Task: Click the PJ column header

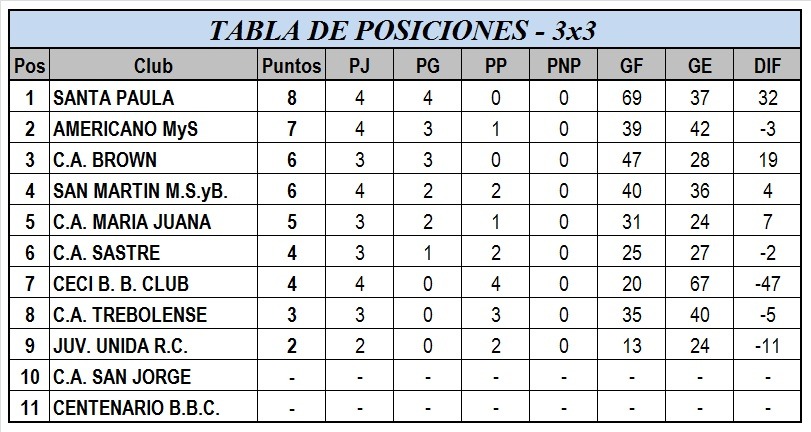Action: [x=359, y=66]
